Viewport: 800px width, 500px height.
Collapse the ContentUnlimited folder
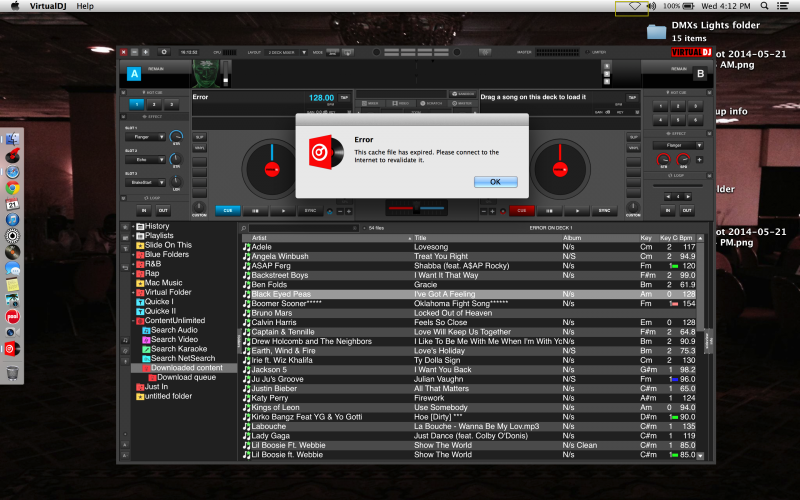(x=133, y=321)
